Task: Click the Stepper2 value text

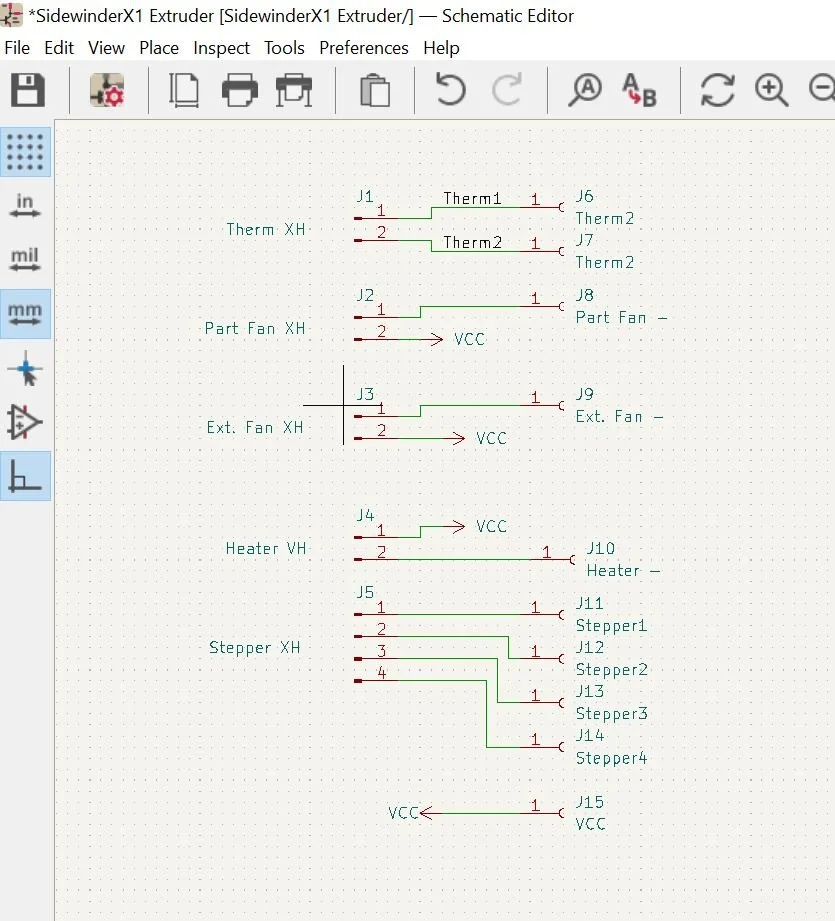Action: tap(611, 670)
